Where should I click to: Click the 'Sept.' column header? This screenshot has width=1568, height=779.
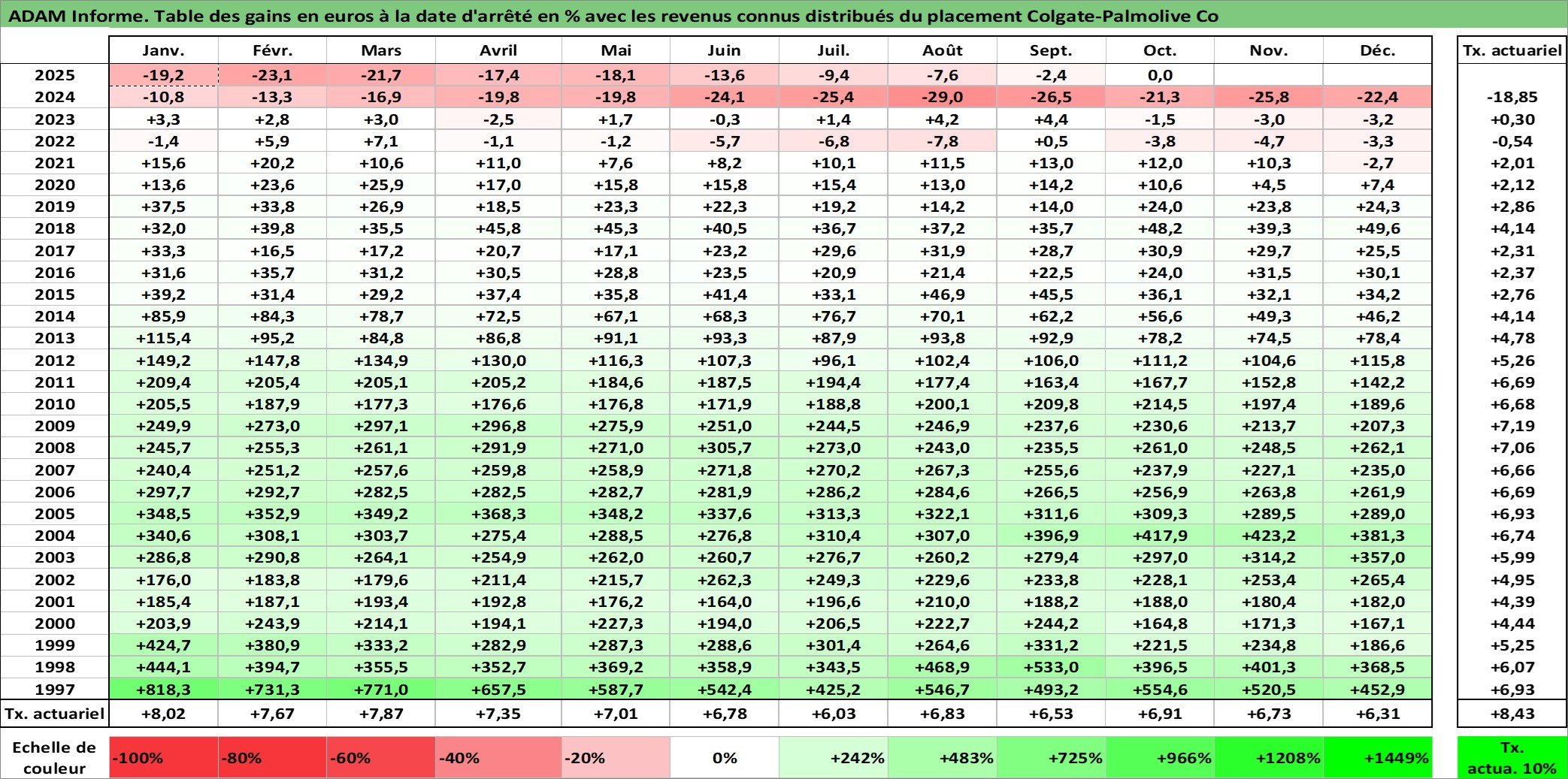pyautogui.click(x=1051, y=50)
